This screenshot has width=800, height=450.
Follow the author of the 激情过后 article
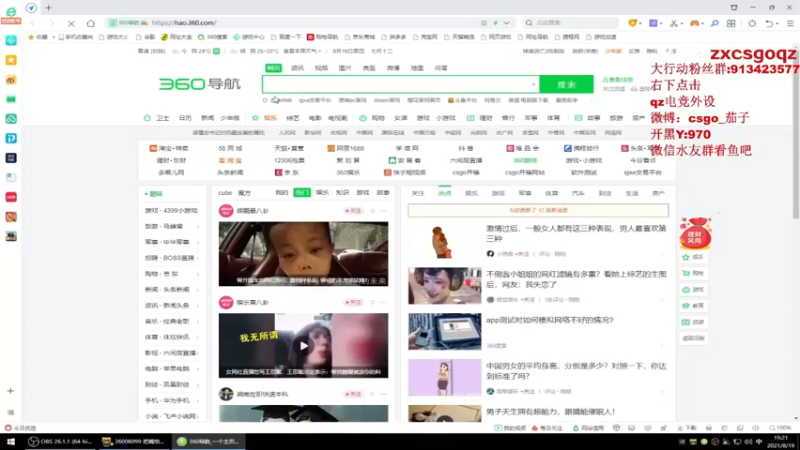(x=521, y=254)
